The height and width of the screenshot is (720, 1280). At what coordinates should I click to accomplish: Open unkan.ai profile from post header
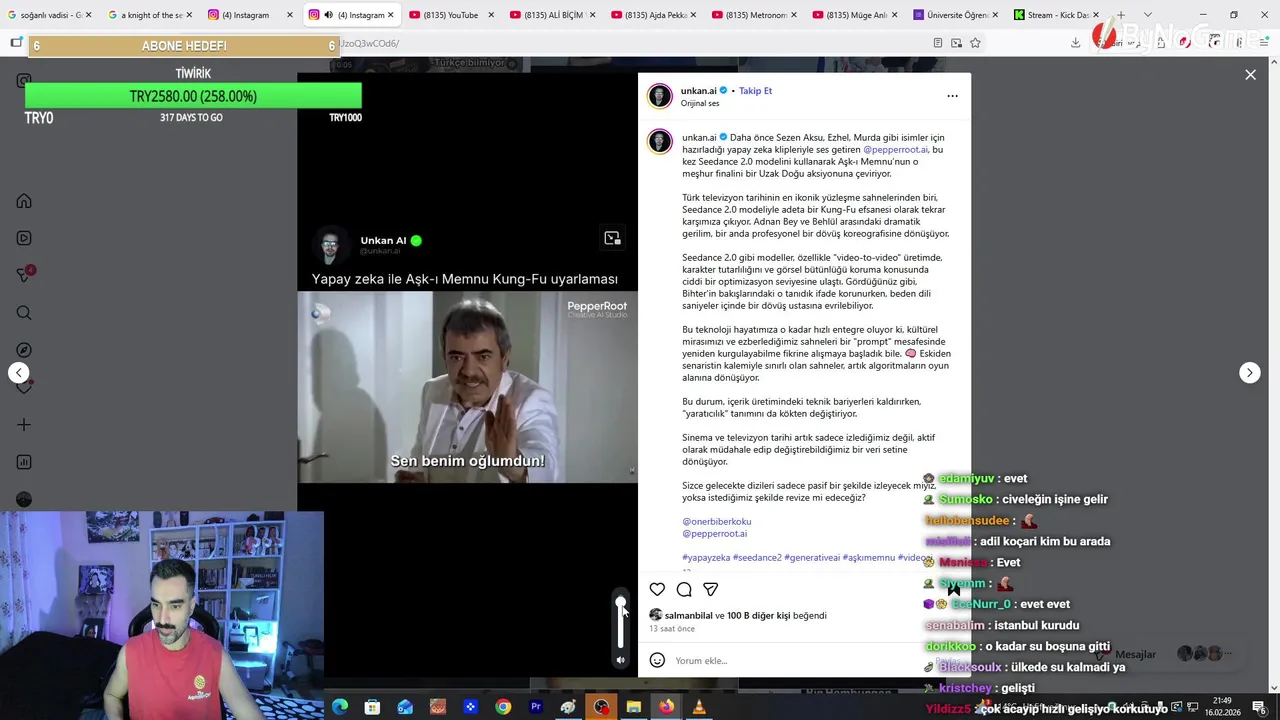(x=698, y=91)
